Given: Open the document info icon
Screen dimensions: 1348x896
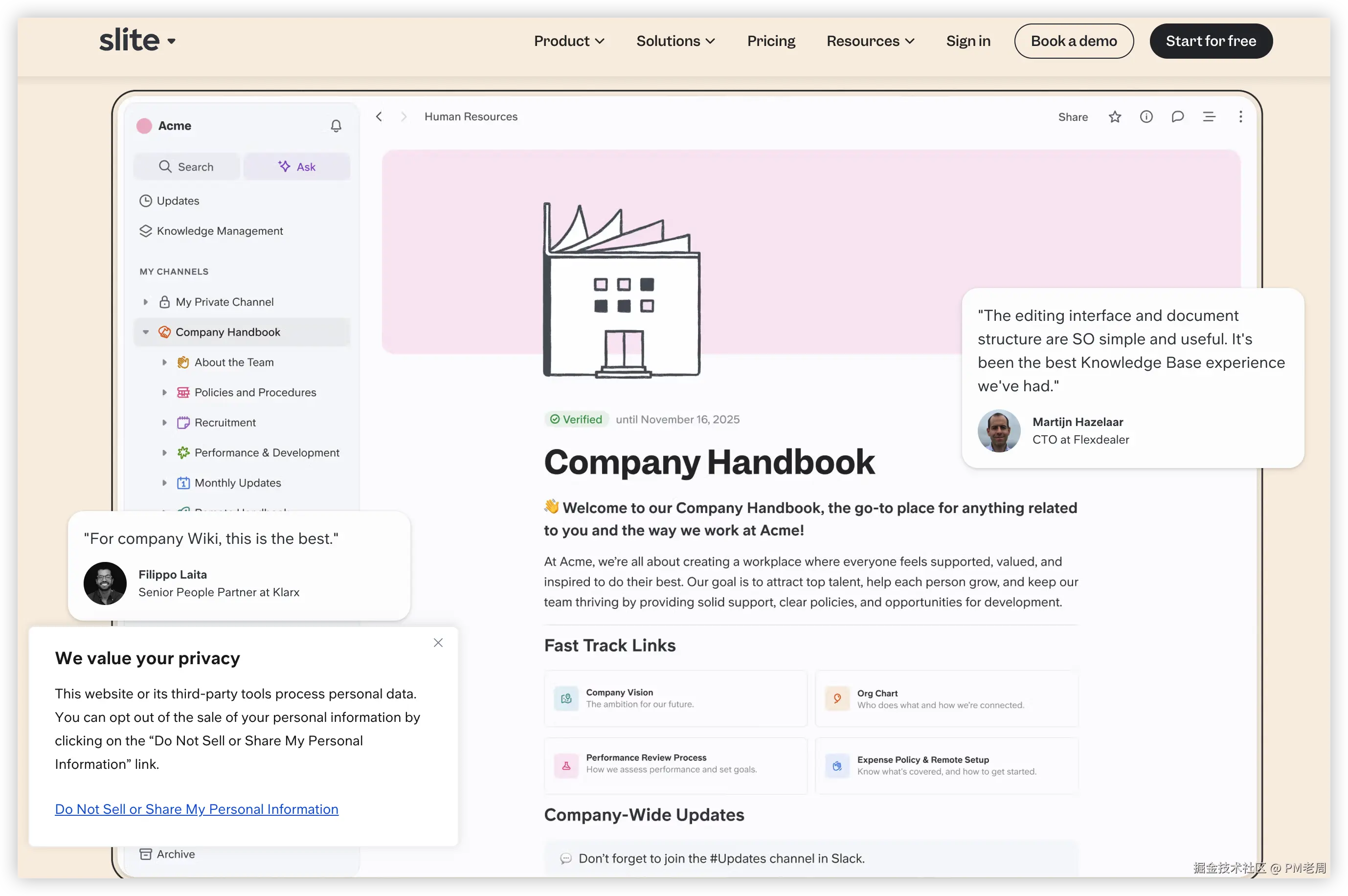Looking at the screenshot, I should coord(1146,117).
